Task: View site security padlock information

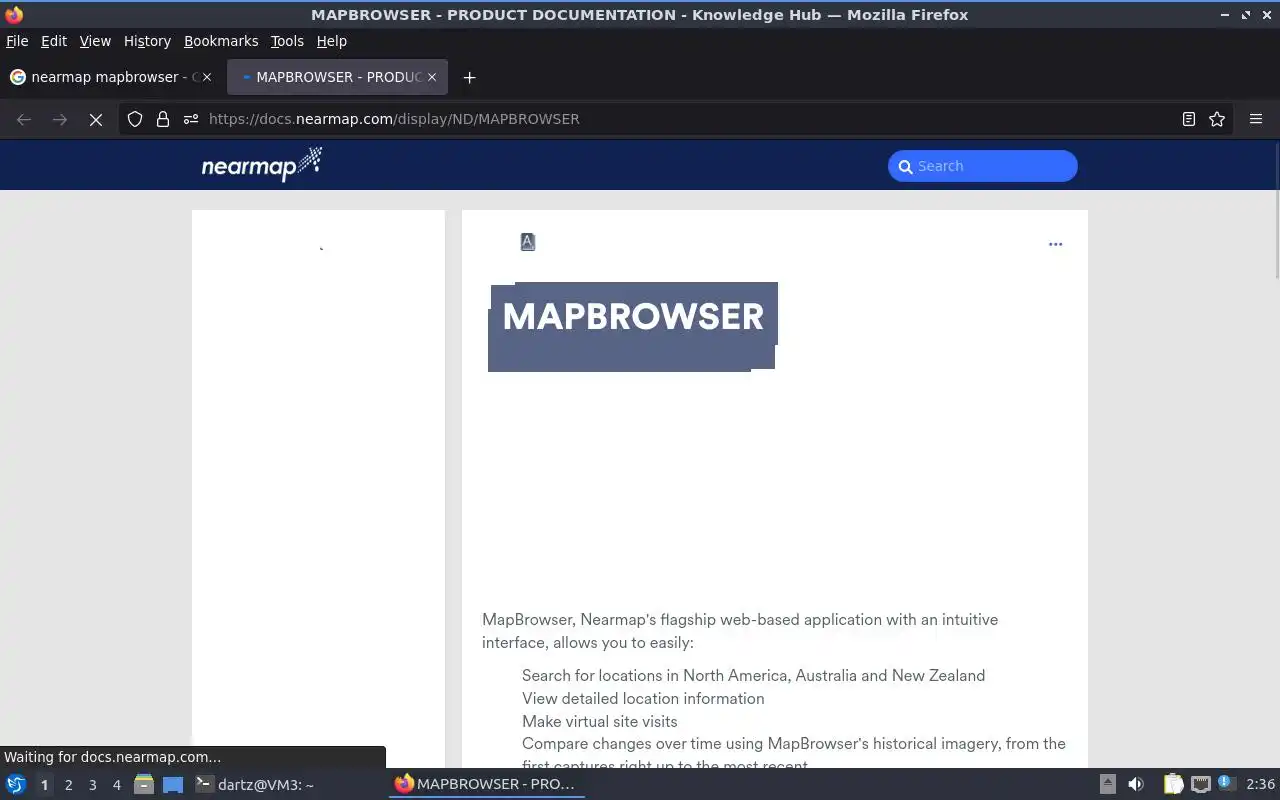Action: coord(163,119)
